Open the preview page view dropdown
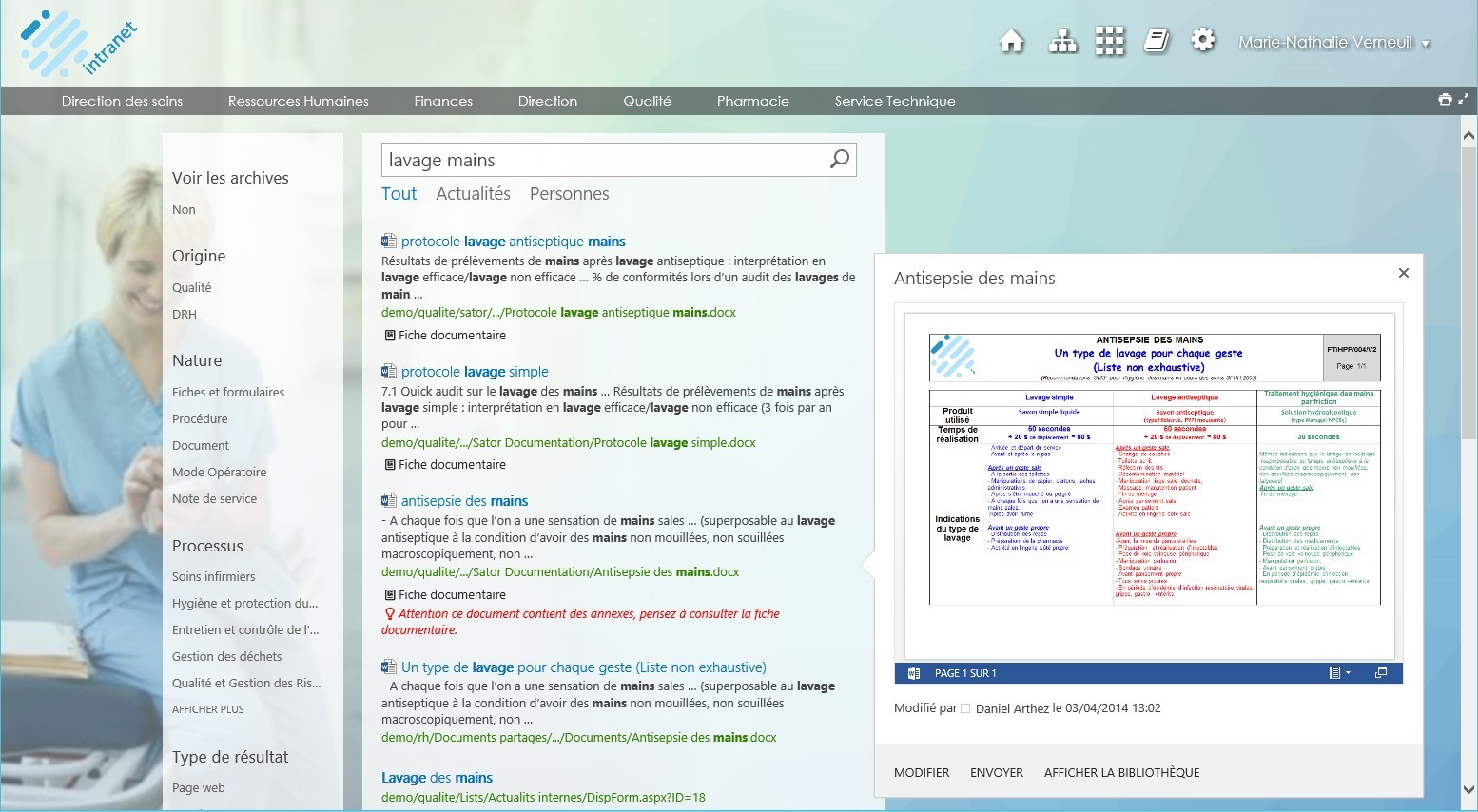This screenshot has width=1478, height=812. tap(1339, 673)
